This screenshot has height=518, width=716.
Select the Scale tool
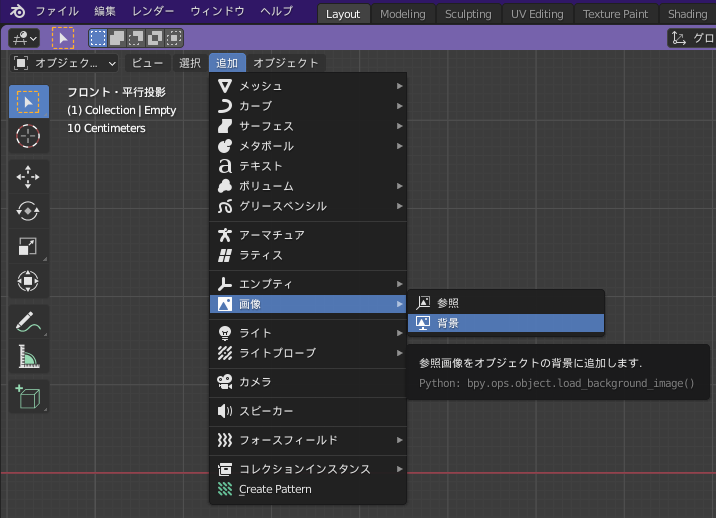point(28,246)
